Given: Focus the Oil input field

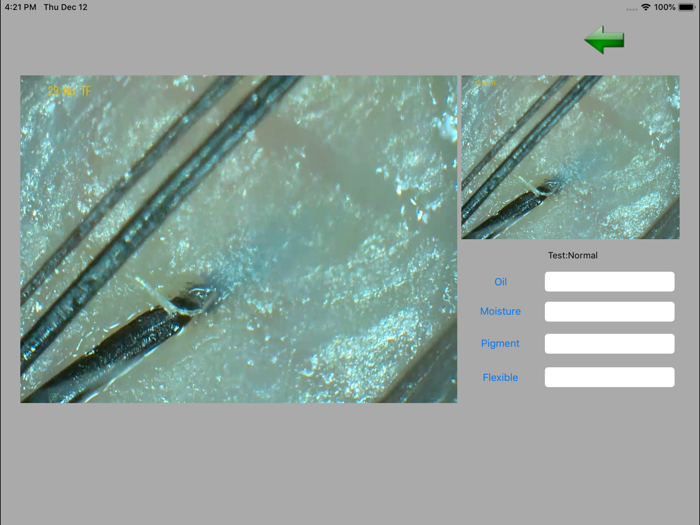Looking at the screenshot, I should point(609,282).
